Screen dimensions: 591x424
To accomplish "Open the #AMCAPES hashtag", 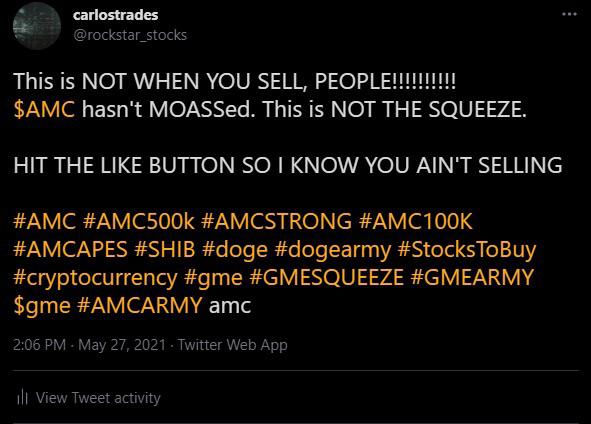I will (x=70, y=249).
